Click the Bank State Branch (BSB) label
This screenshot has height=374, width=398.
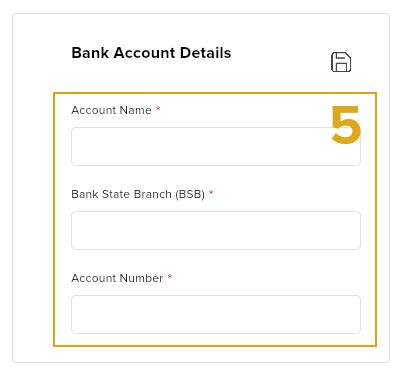click(138, 194)
